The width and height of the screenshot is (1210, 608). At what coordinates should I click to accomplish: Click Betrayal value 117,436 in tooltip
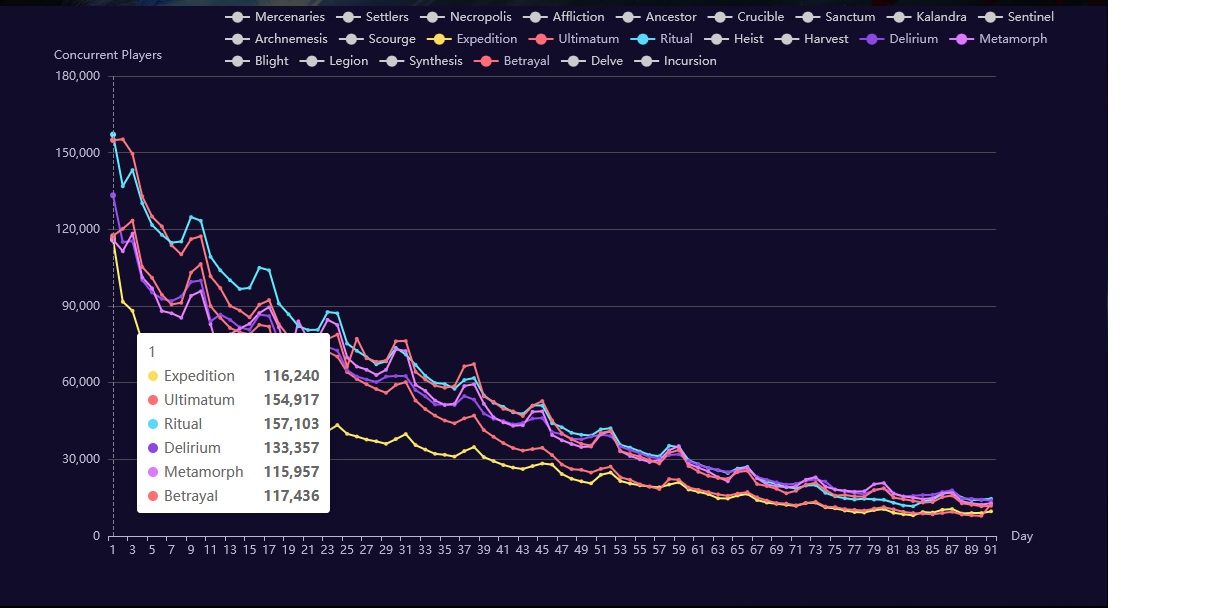[292, 496]
